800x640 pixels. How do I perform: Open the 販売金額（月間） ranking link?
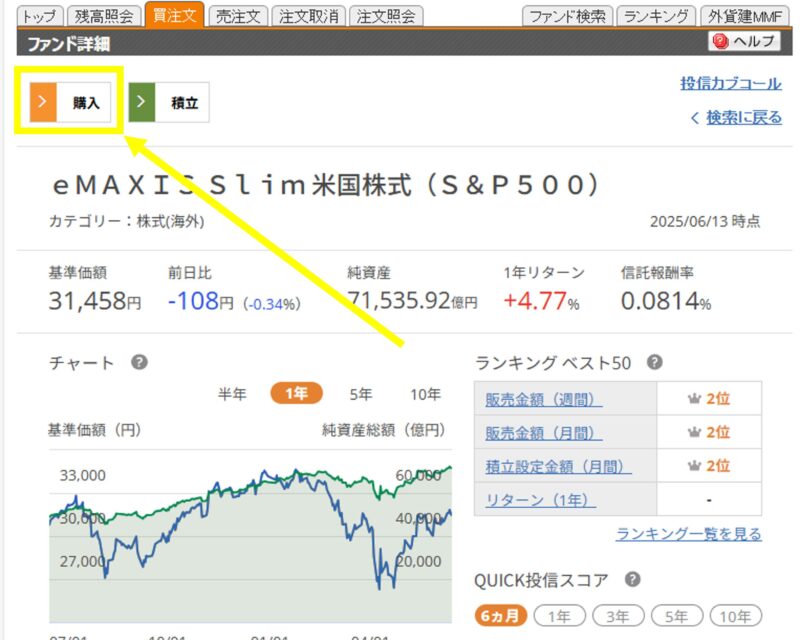click(544, 433)
